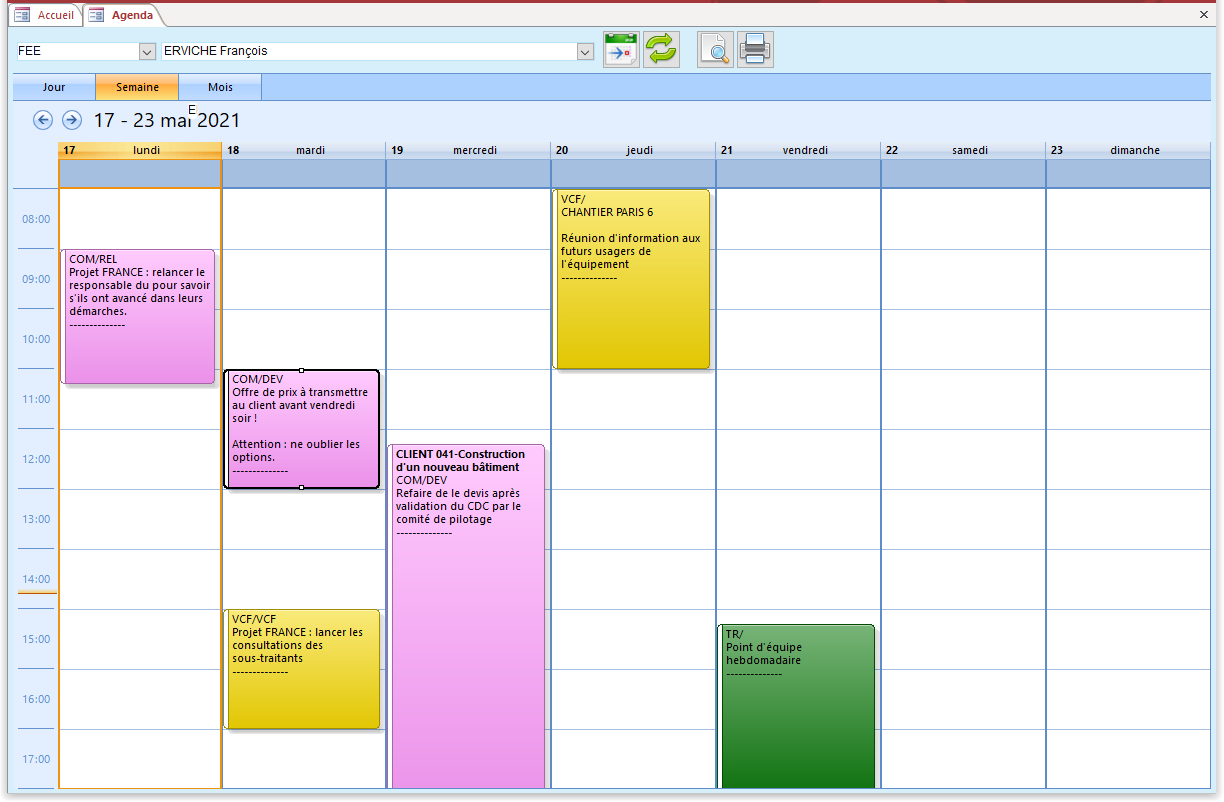Click the lundi 17 day header
This screenshot has height=802, width=1224.
tap(140, 150)
